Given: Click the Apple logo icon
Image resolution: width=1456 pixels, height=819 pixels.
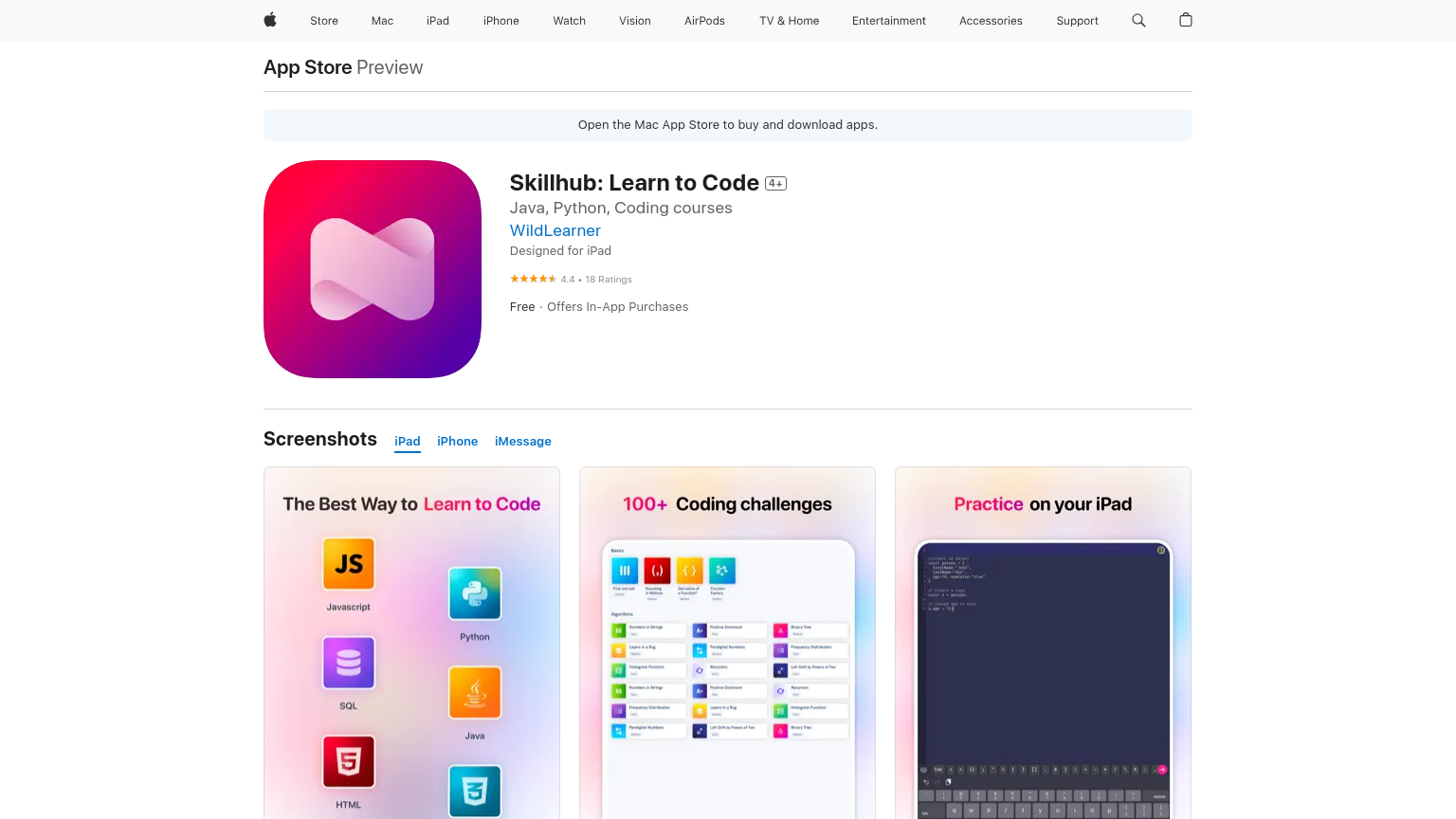Looking at the screenshot, I should (x=269, y=20).
